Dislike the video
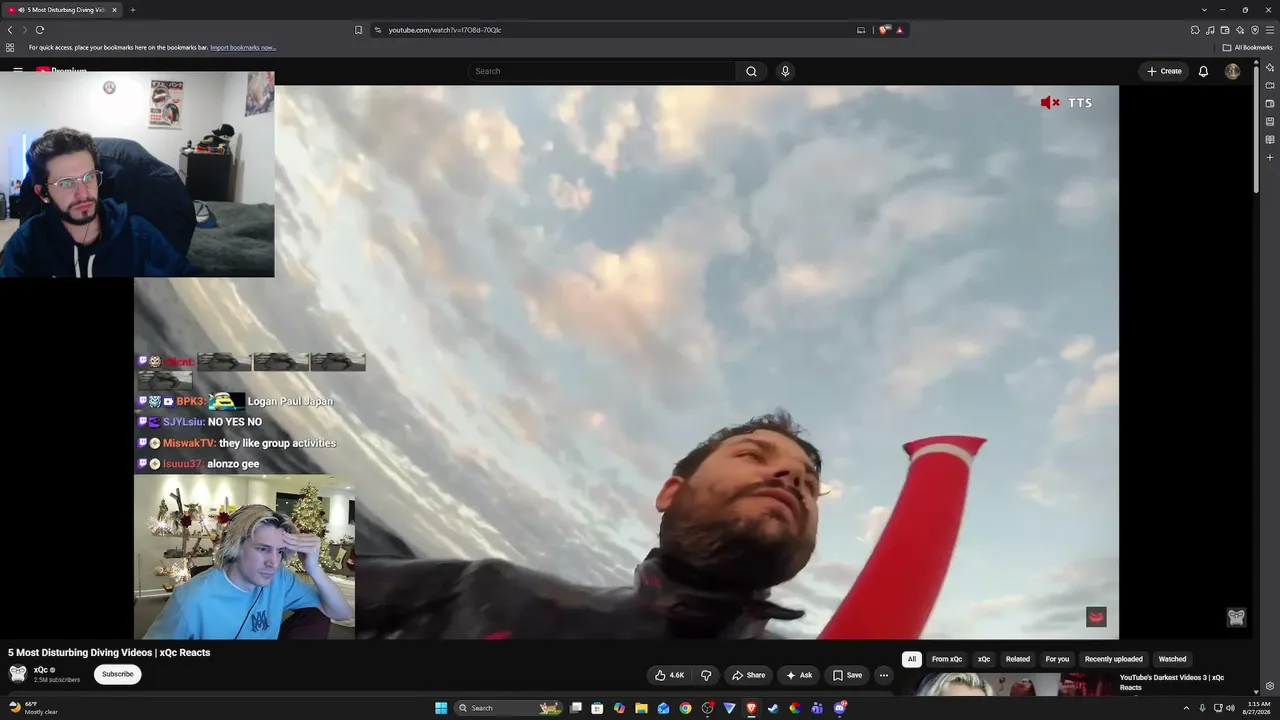This screenshot has width=1280, height=720. click(706, 675)
